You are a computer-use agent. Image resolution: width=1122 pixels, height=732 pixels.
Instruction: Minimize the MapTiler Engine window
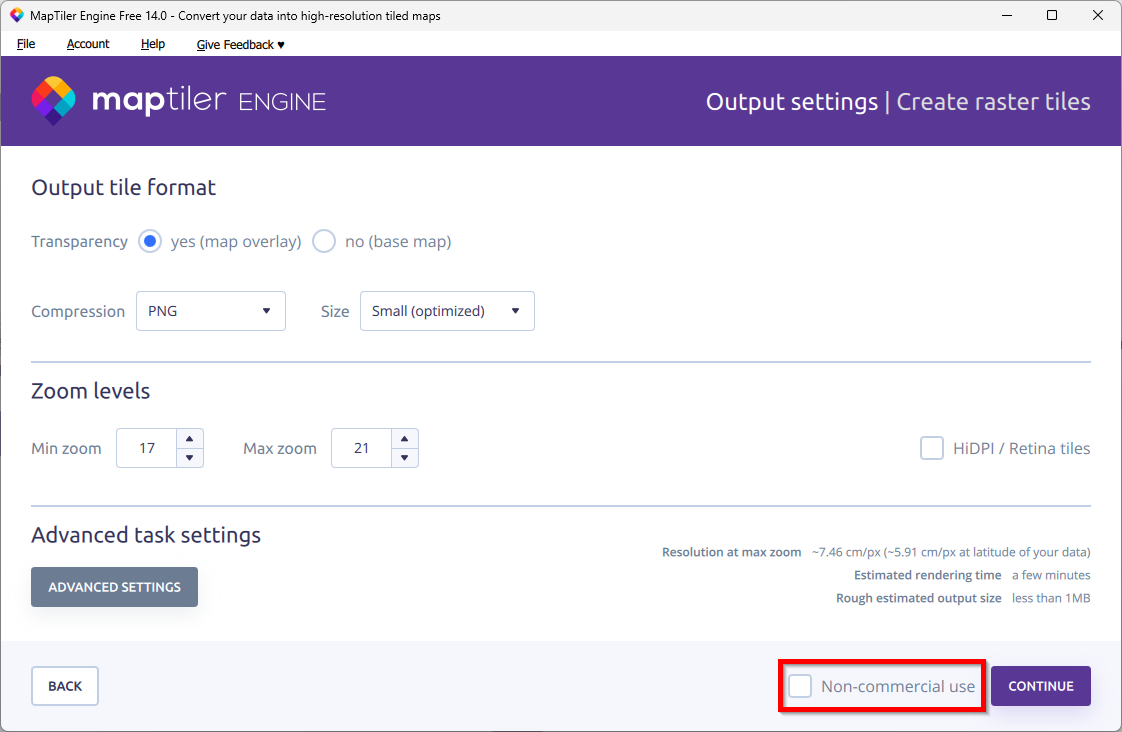tap(1007, 15)
